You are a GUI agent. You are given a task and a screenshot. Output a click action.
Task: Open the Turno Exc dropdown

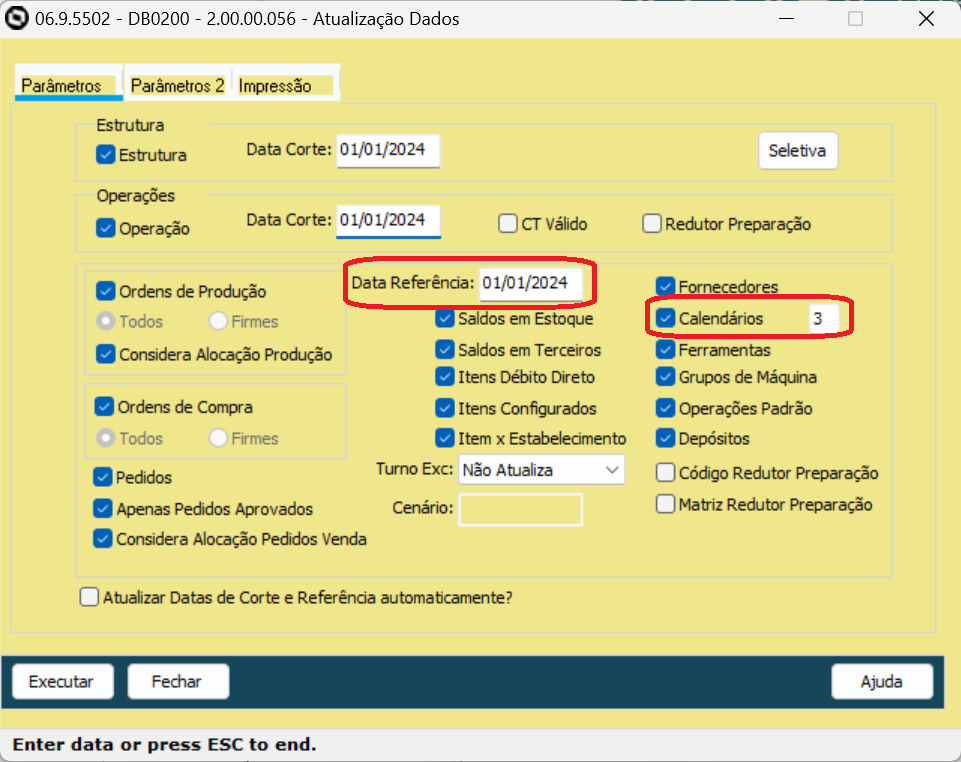(541, 470)
